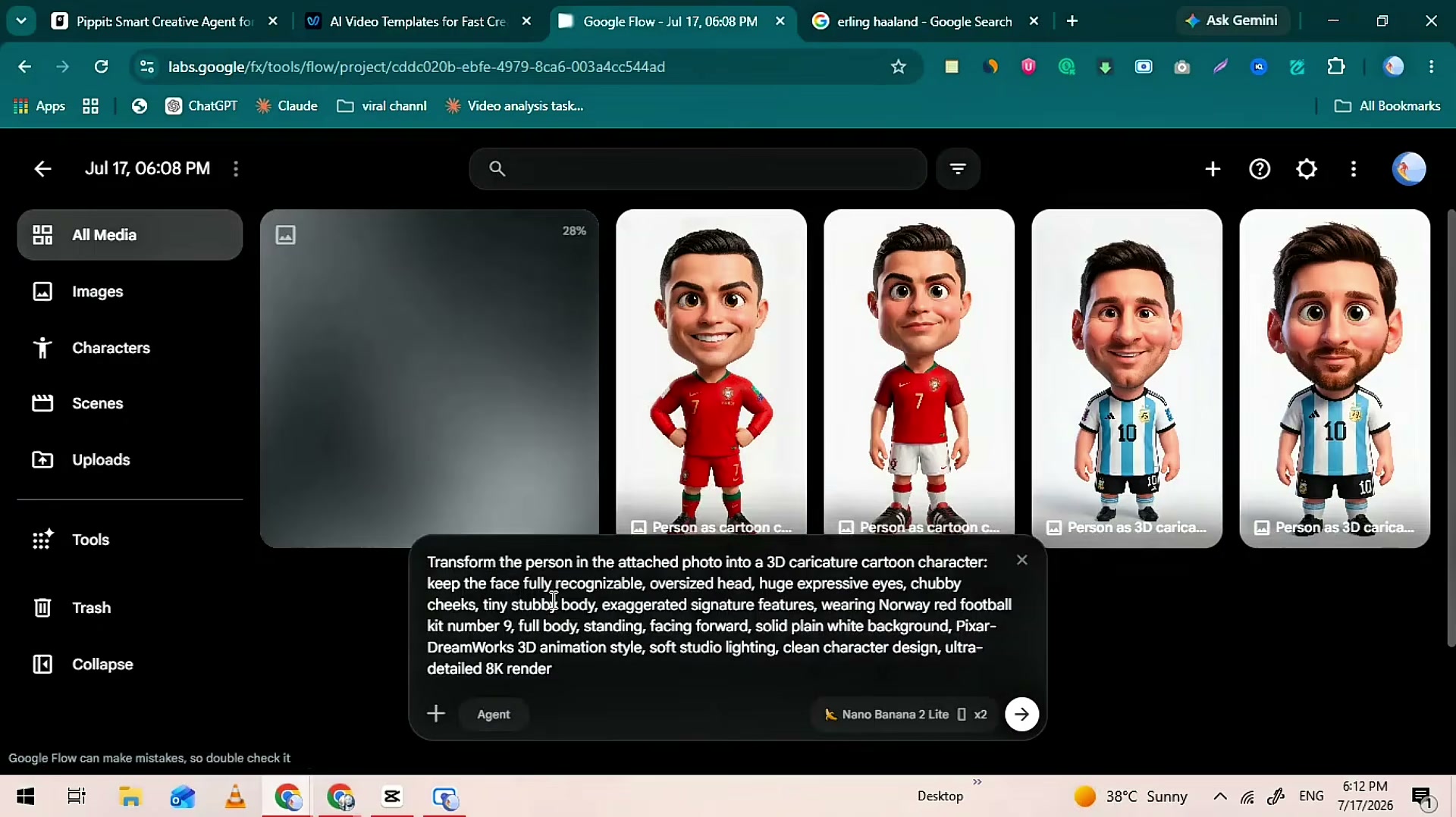
Task: Submit the prompt with the arrow button
Action: 1021,714
